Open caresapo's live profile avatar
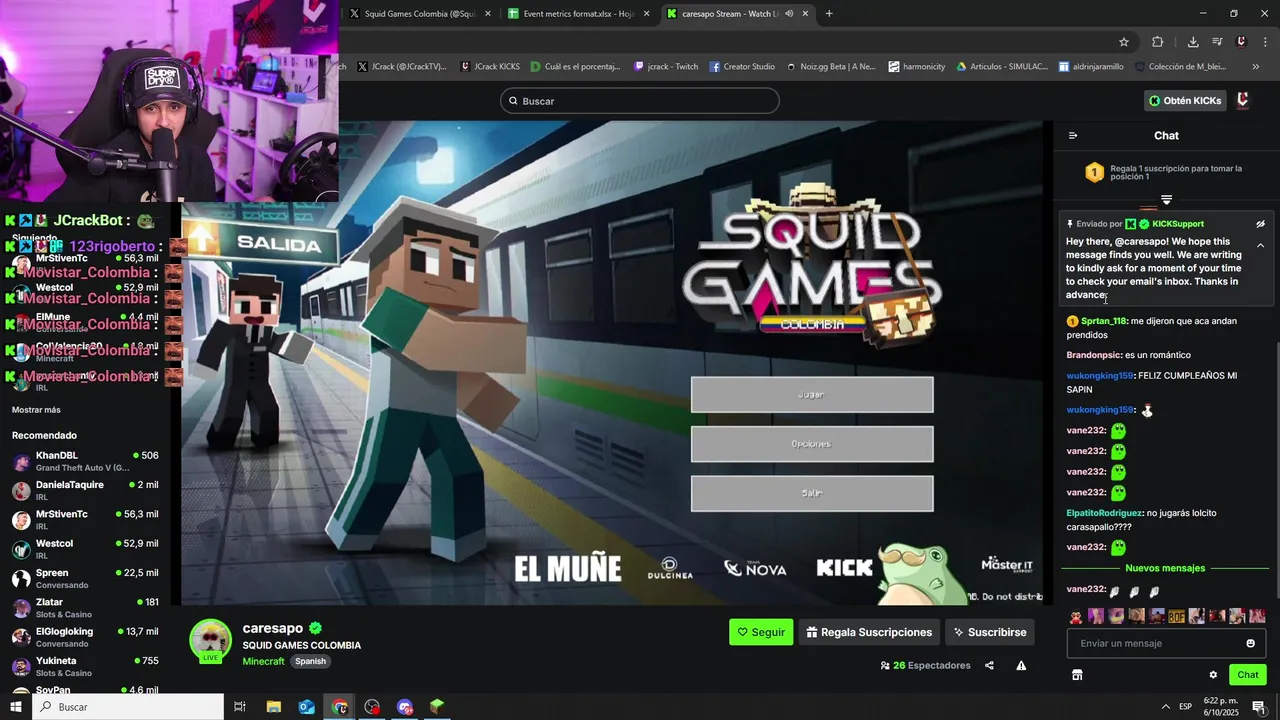This screenshot has height=720, width=1280. click(210, 641)
